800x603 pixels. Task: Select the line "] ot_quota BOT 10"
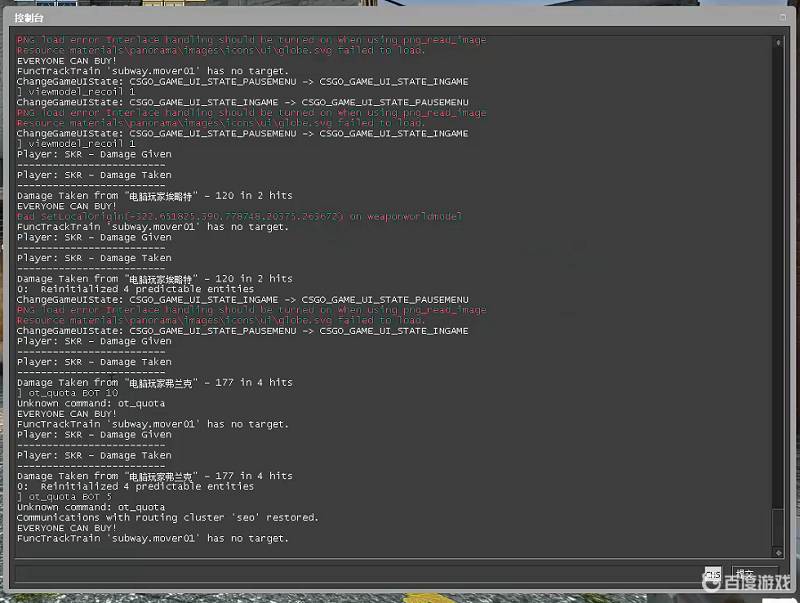(x=67, y=393)
